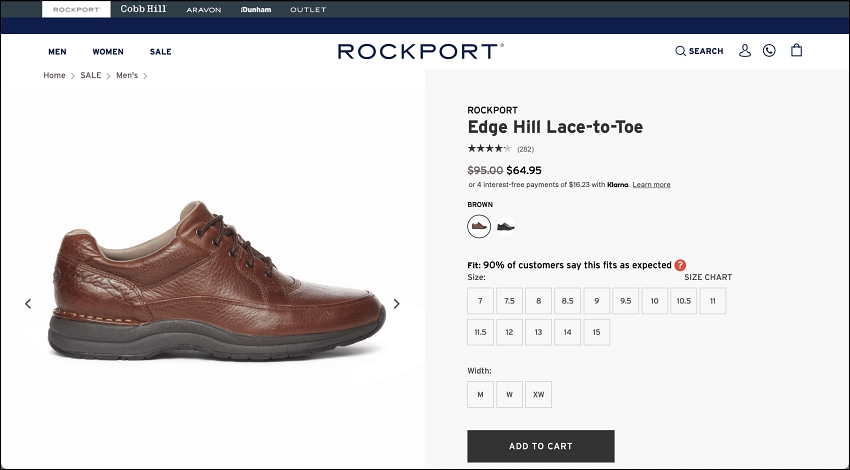Screen dimensions: 850x470
Task: Open the MEN menu
Action: point(57,52)
